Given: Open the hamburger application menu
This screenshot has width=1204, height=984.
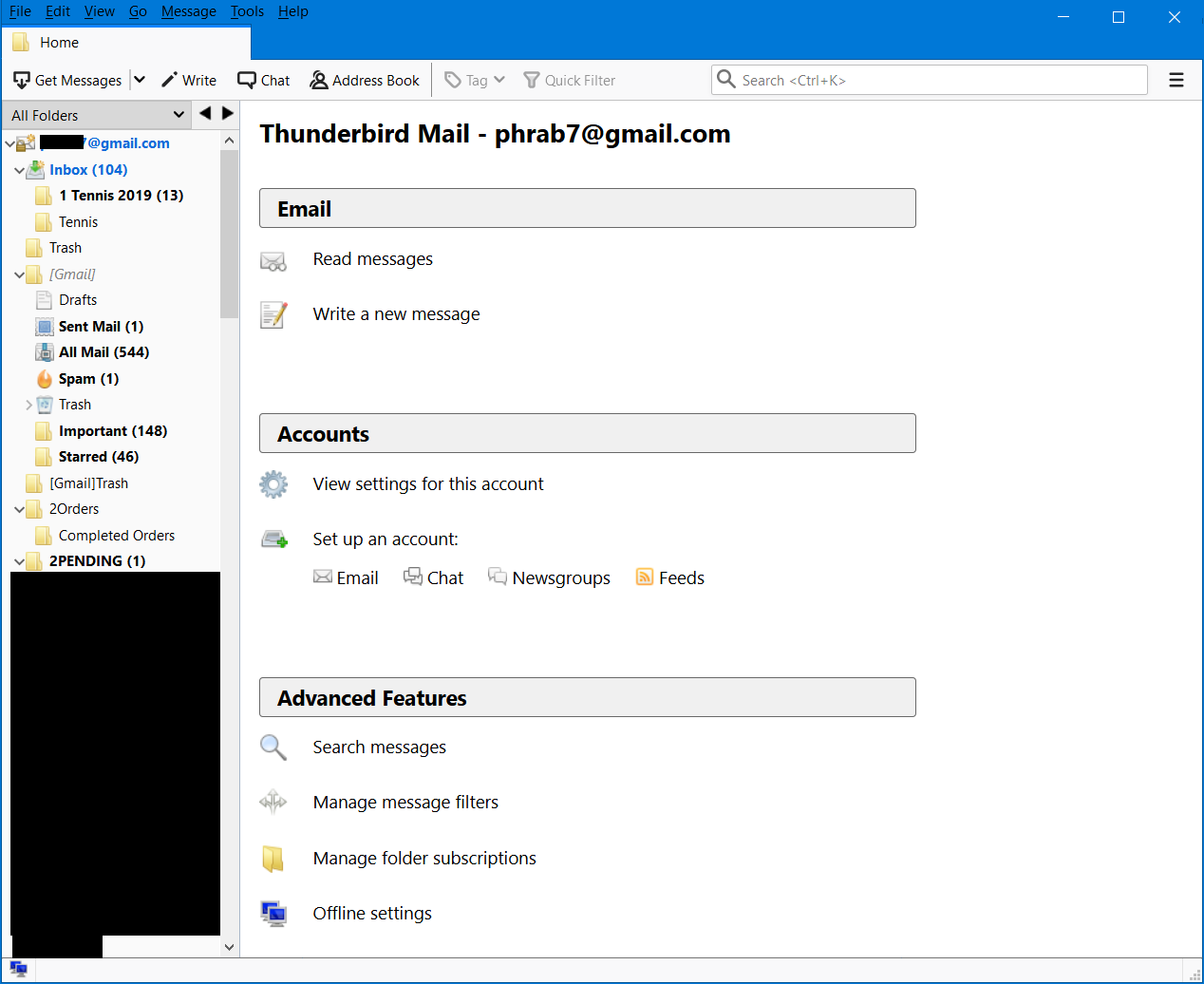Looking at the screenshot, I should click(x=1176, y=80).
